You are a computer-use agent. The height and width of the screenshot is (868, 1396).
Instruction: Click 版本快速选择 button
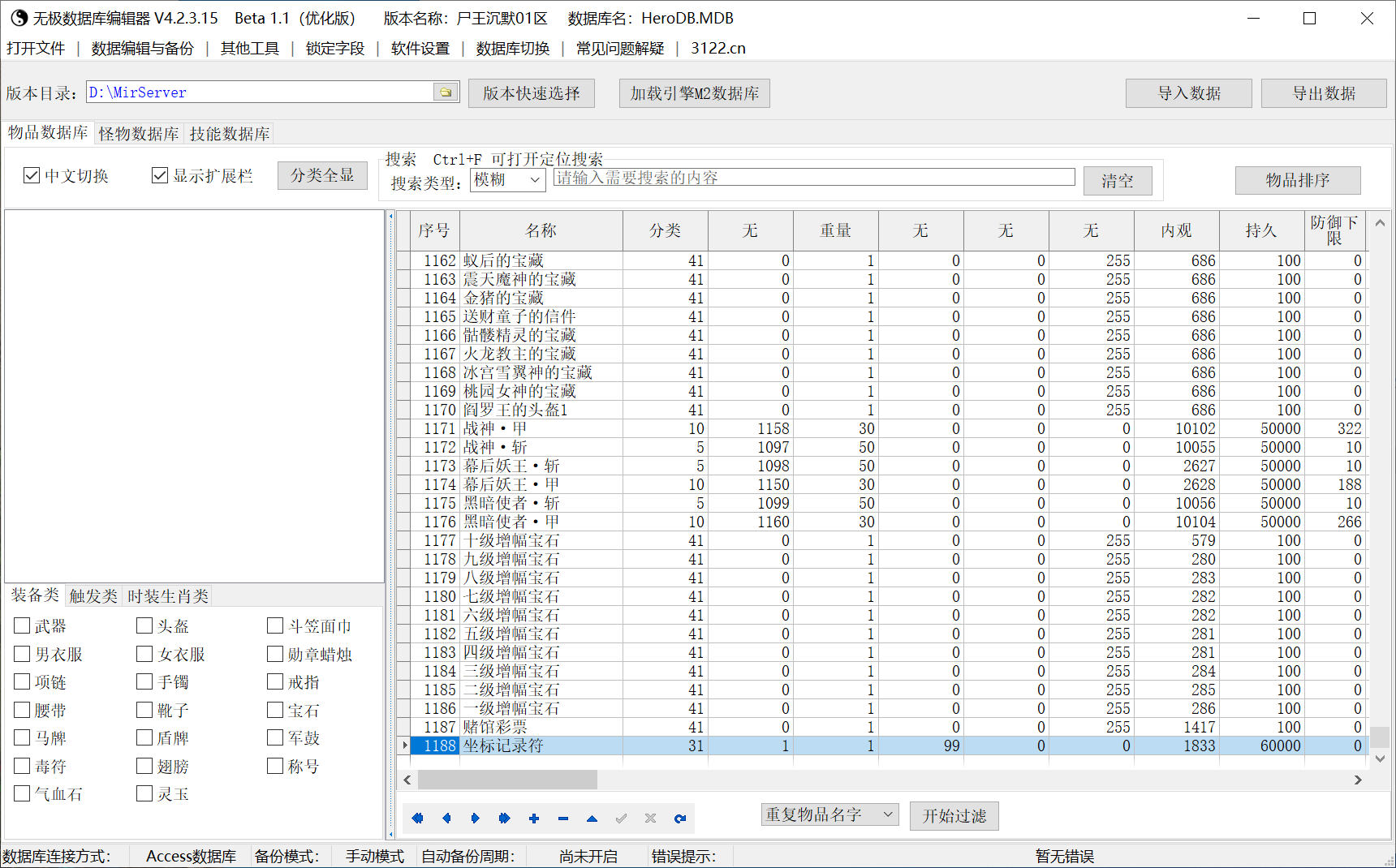532,93
